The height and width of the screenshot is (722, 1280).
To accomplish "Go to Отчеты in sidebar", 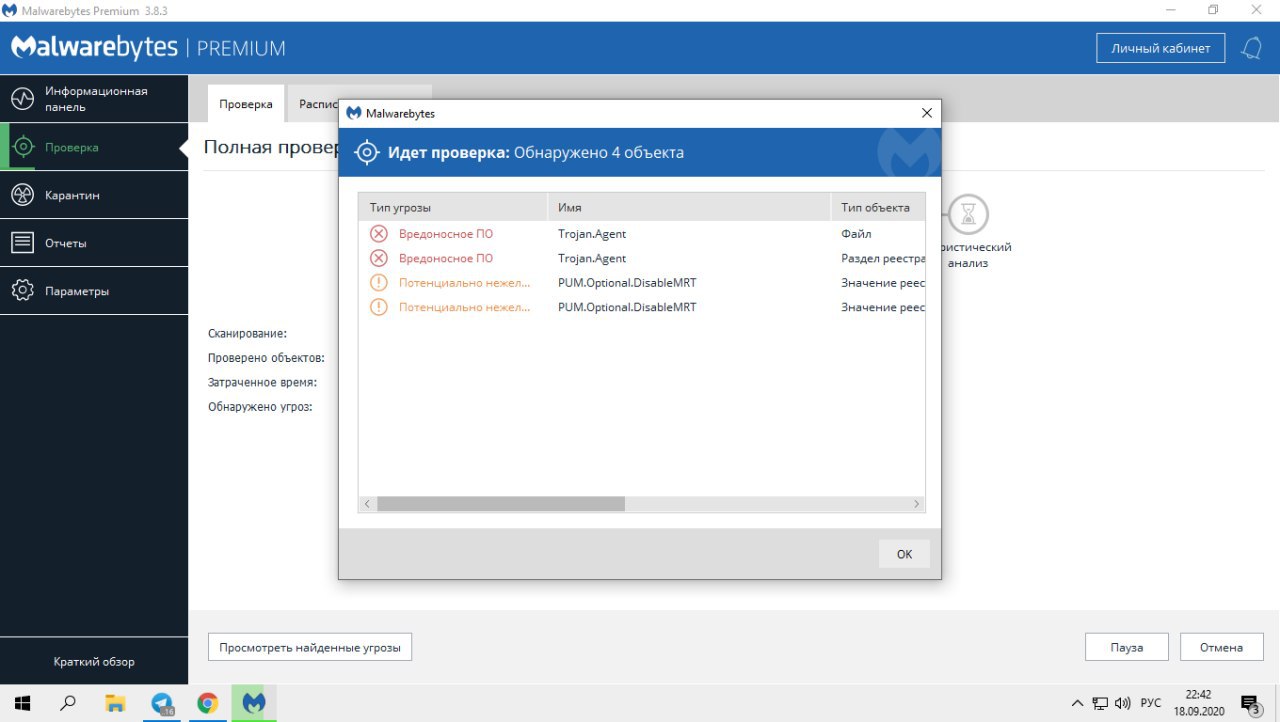I will (x=94, y=243).
